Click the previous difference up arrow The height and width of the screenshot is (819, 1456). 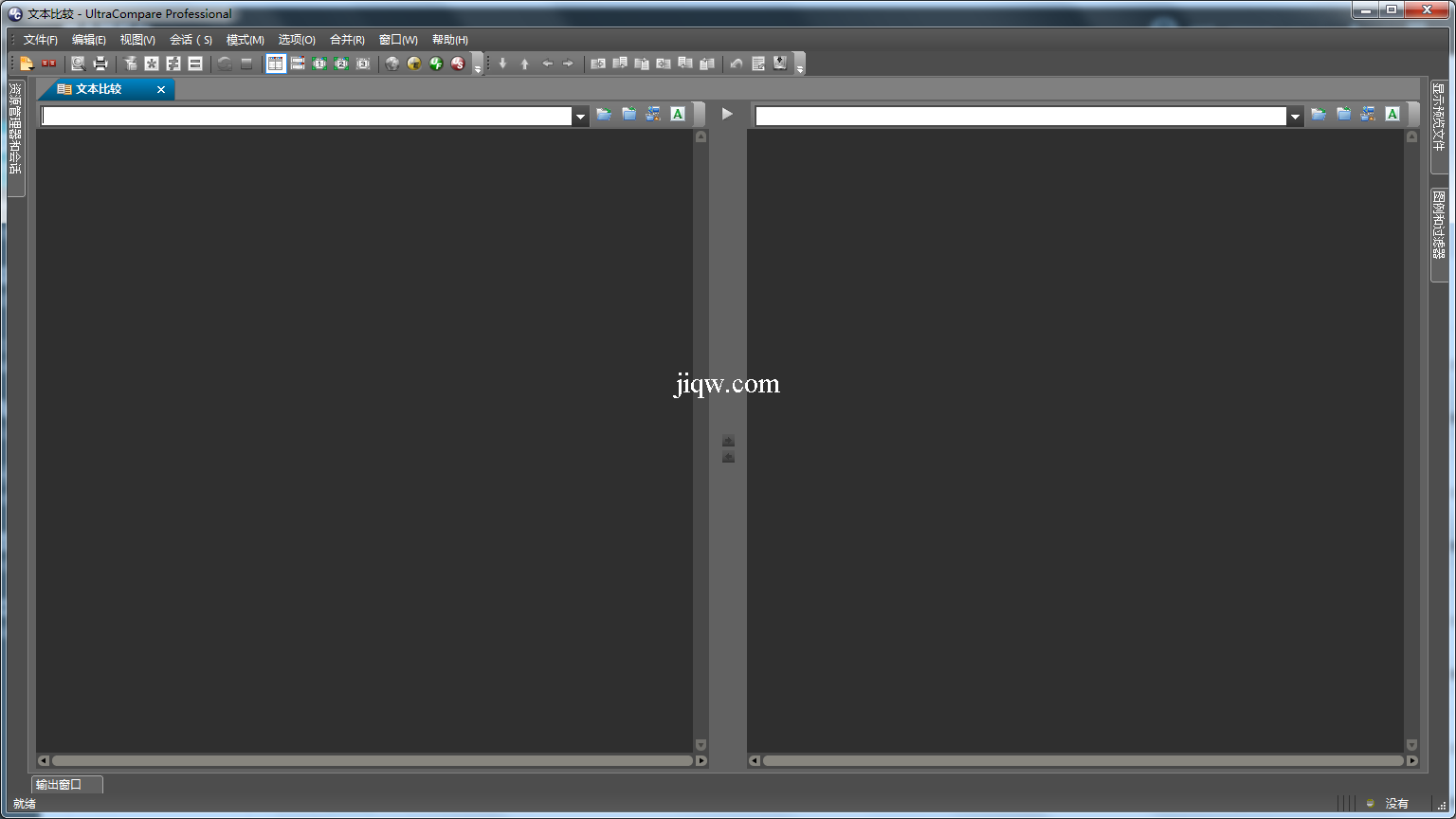click(x=524, y=64)
